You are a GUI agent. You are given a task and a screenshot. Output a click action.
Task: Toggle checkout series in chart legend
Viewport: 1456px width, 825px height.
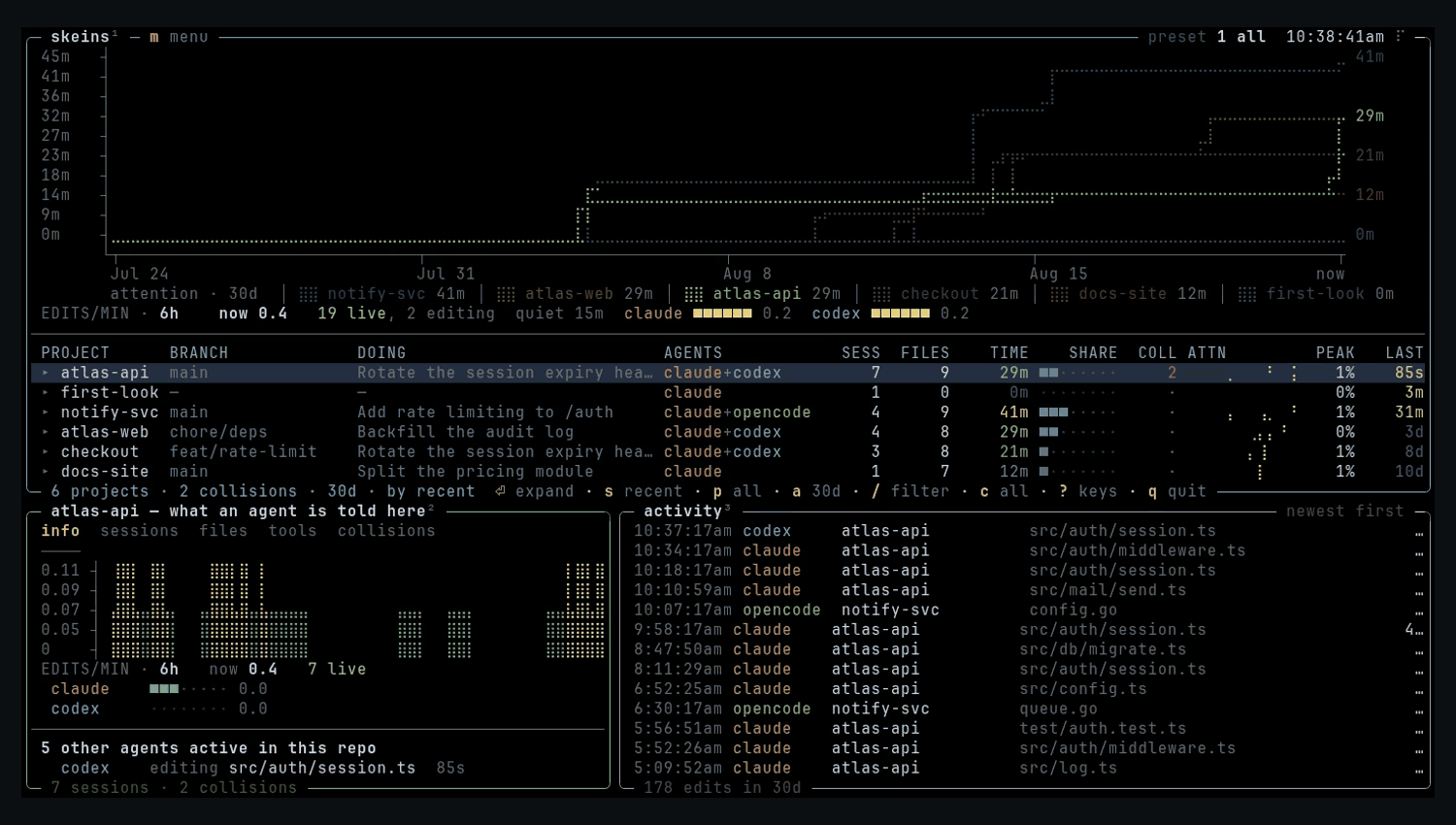(945, 294)
